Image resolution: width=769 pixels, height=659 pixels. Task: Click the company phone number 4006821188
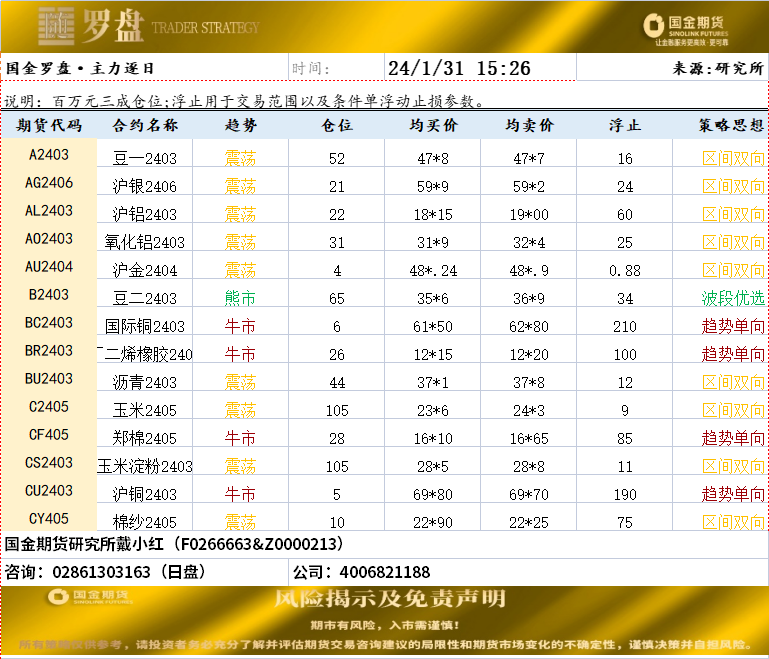pyautogui.click(x=384, y=572)
